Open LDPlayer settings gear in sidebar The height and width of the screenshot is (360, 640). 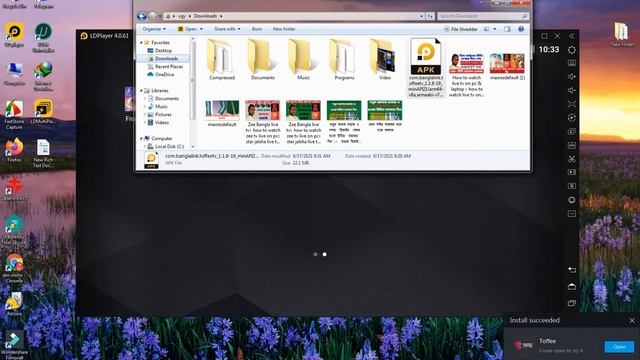click(x=571, y=50)
